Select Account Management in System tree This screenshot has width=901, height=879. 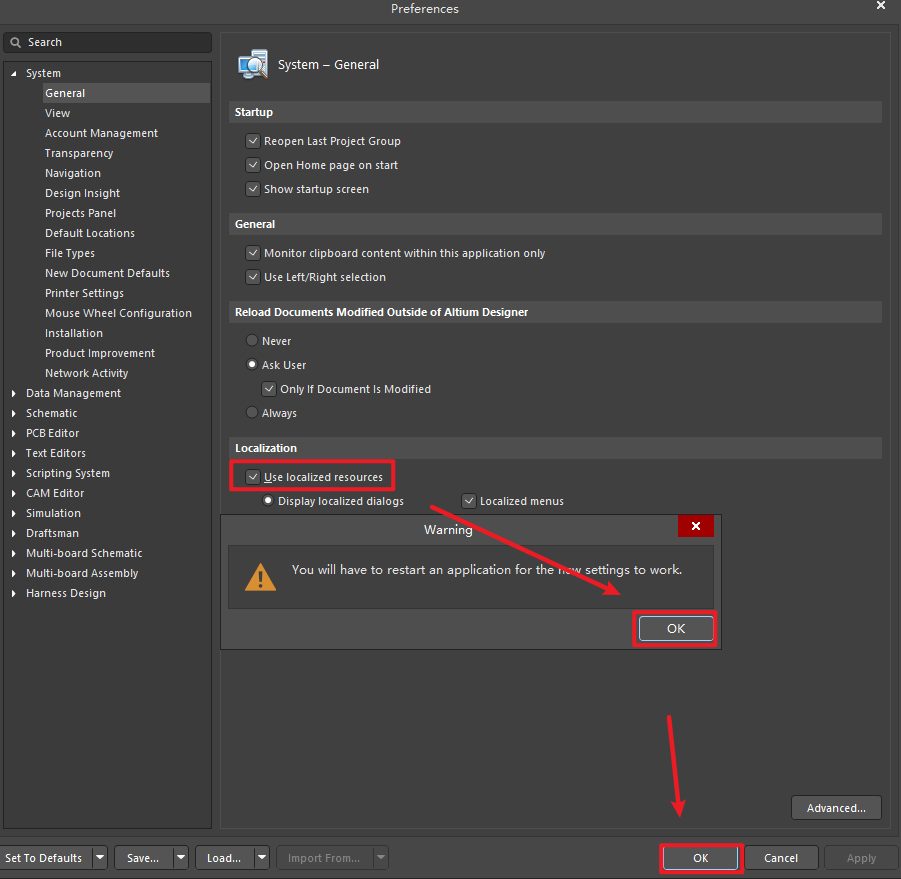(101, 133)
